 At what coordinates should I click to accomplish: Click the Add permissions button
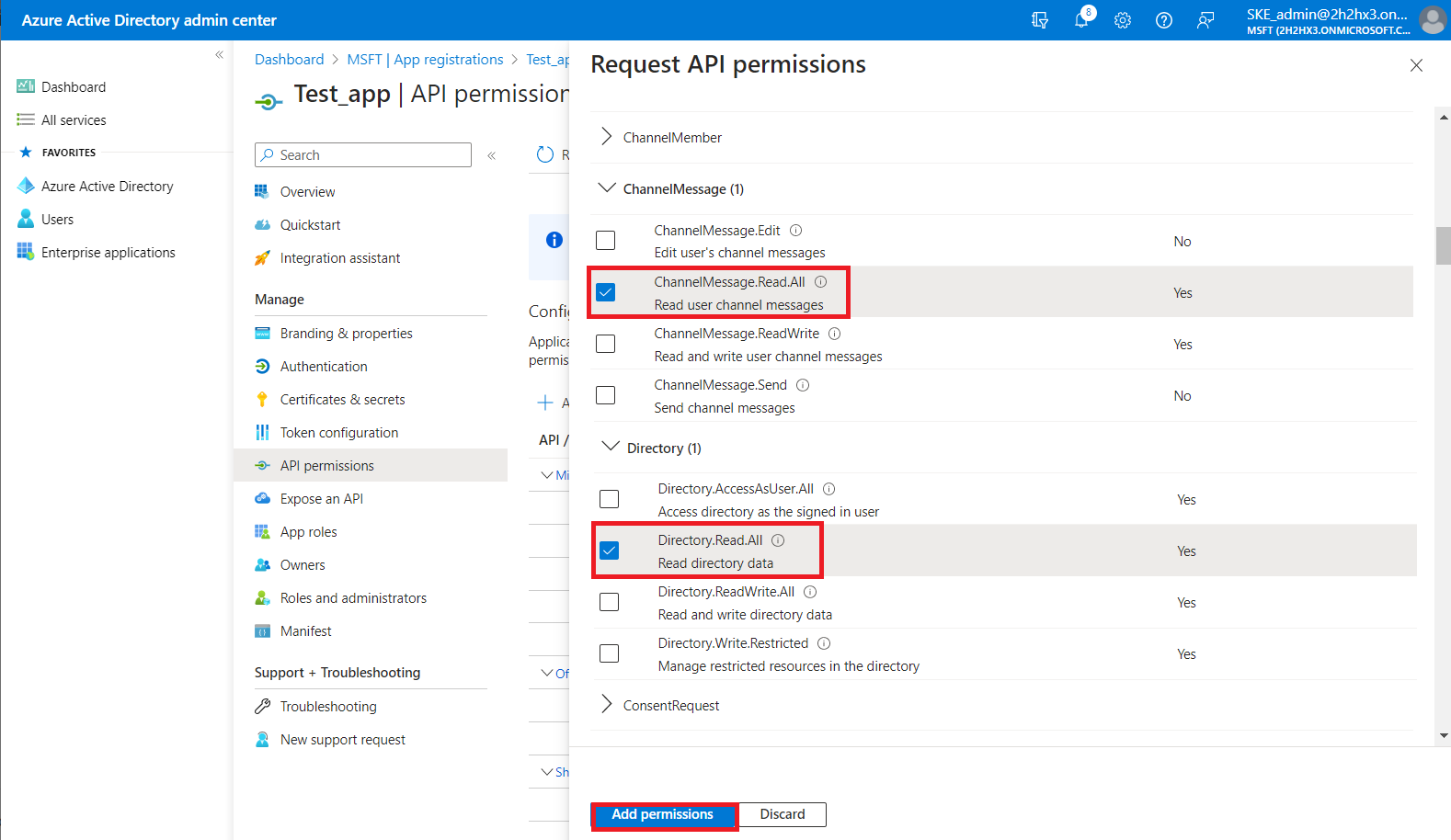(x=663, y=814)
